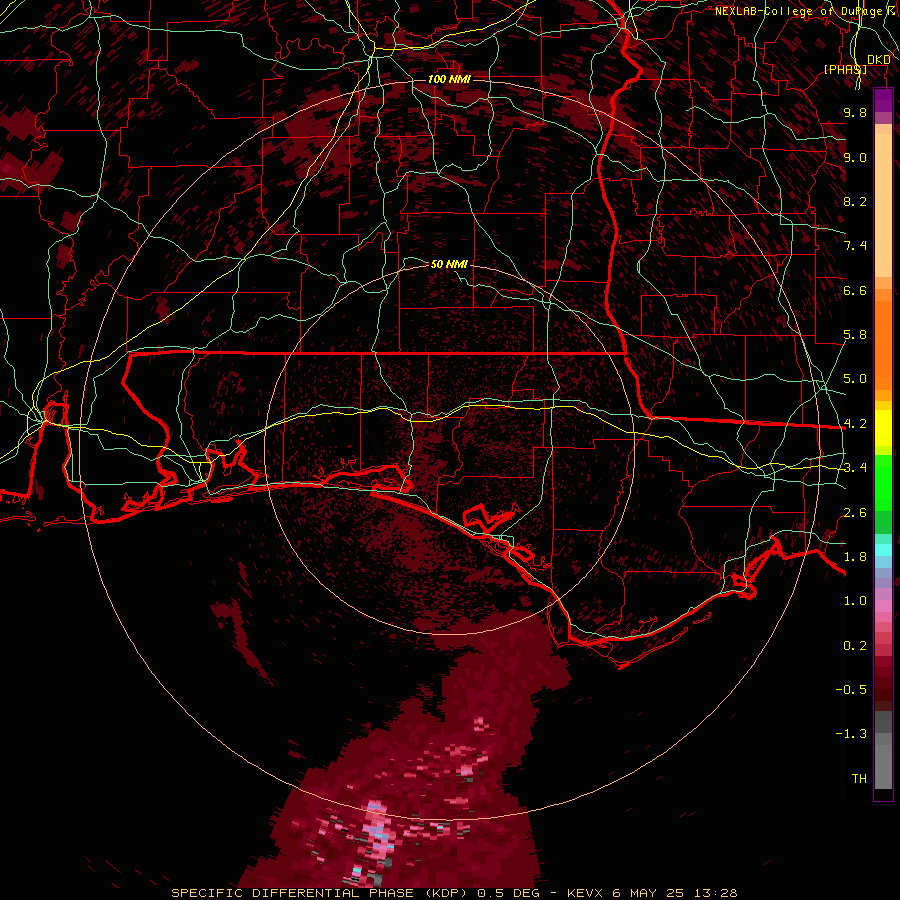
Task: Click the 6.6 value on the color scale
Action: [x=855, y=290]
